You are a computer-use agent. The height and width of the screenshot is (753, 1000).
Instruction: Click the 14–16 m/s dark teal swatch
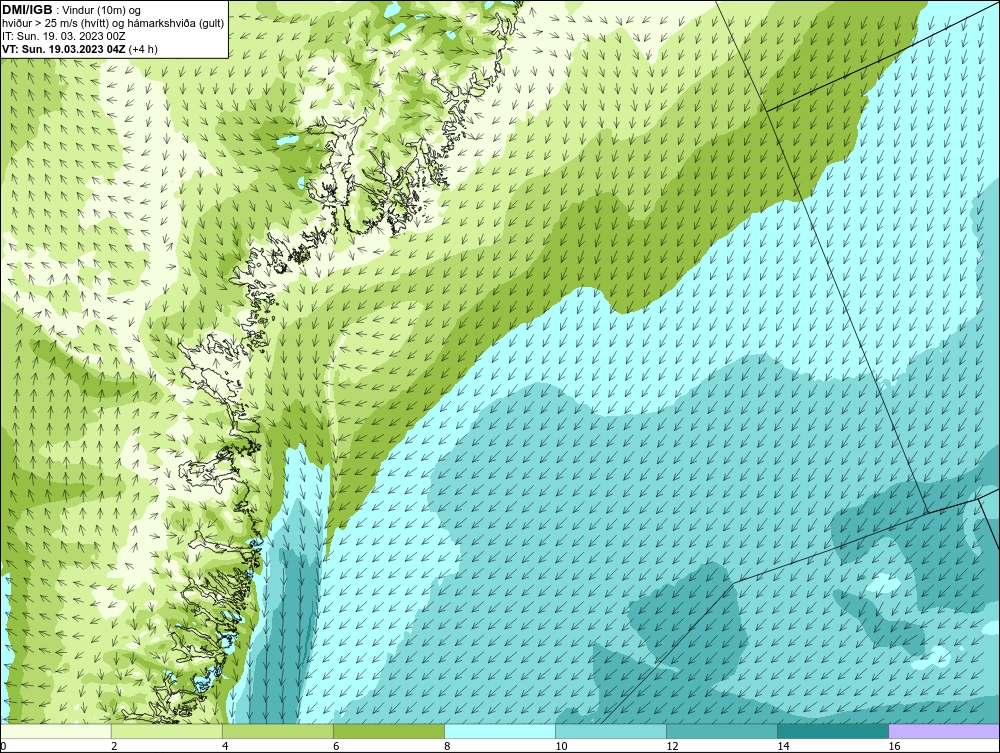[x=833, y=731]
